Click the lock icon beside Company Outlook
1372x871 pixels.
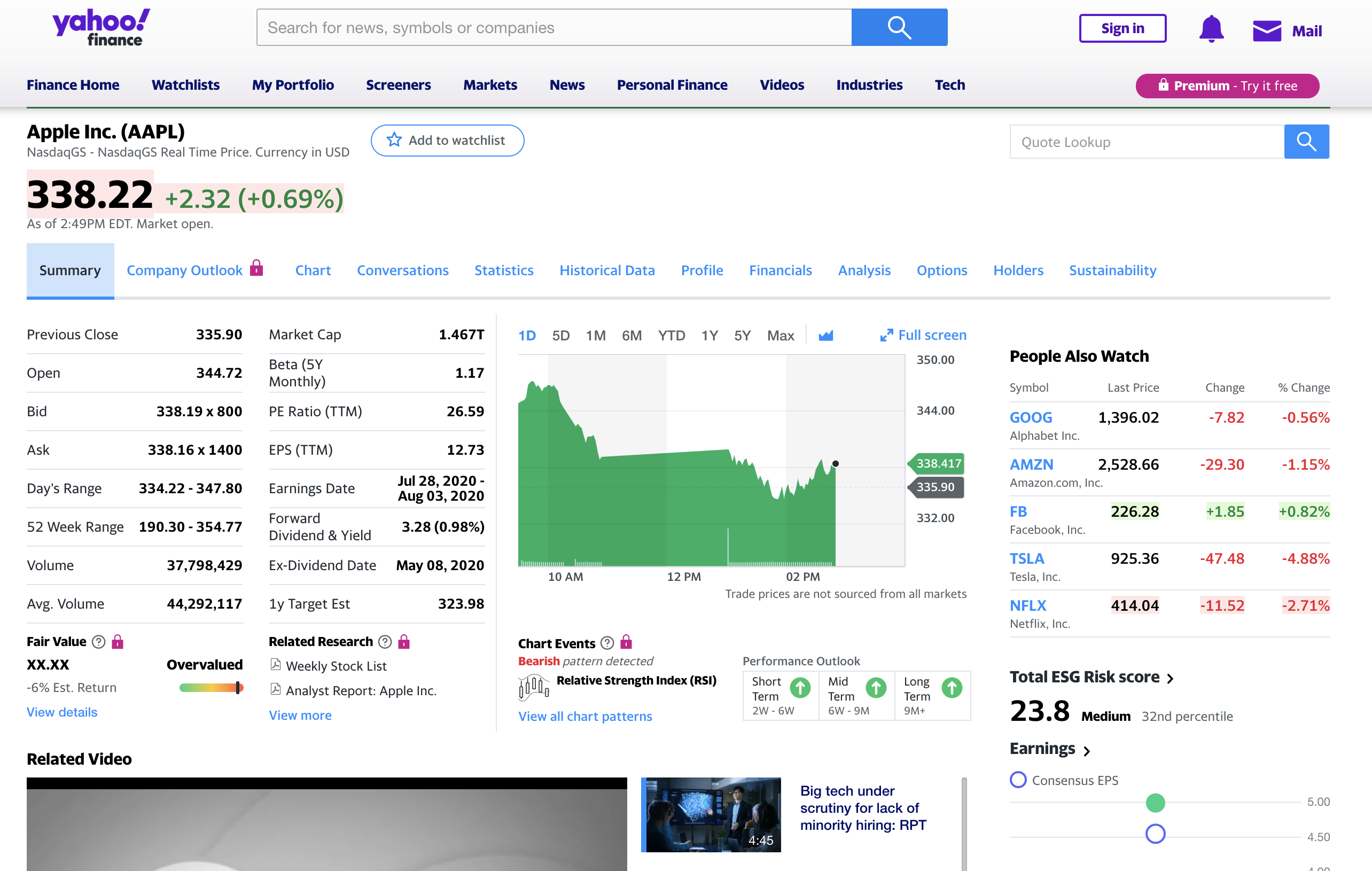click(x=256, y=267)
